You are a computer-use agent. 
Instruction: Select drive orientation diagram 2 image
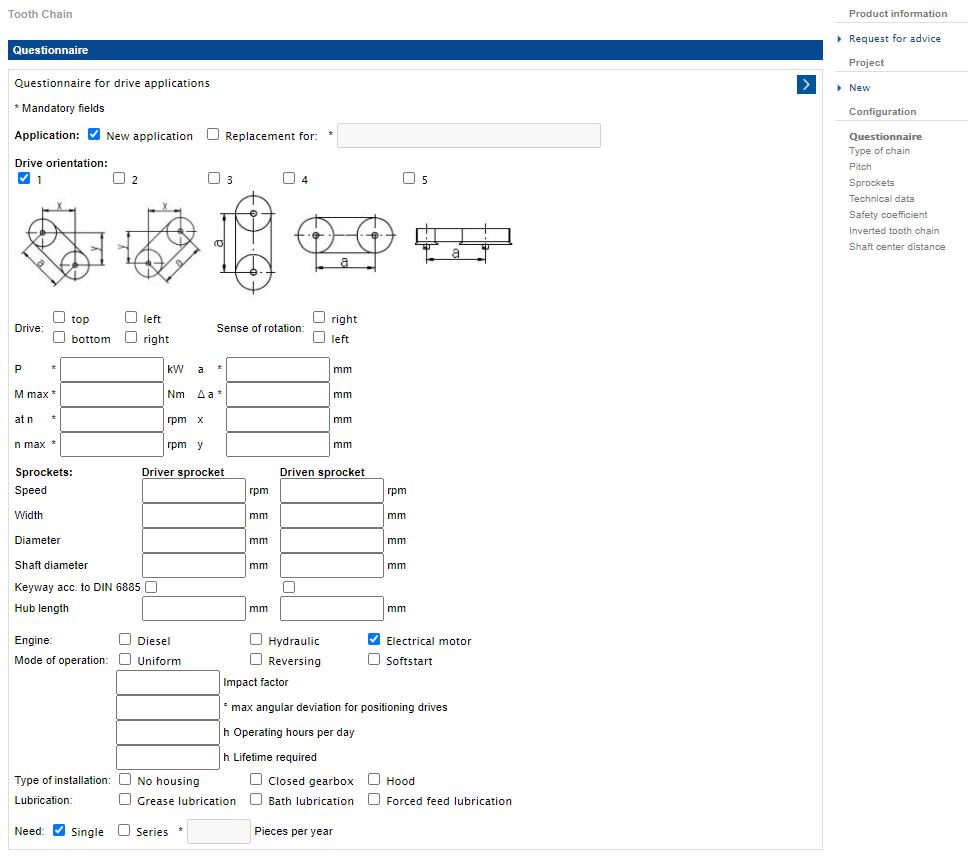click(x=162, y=242)
